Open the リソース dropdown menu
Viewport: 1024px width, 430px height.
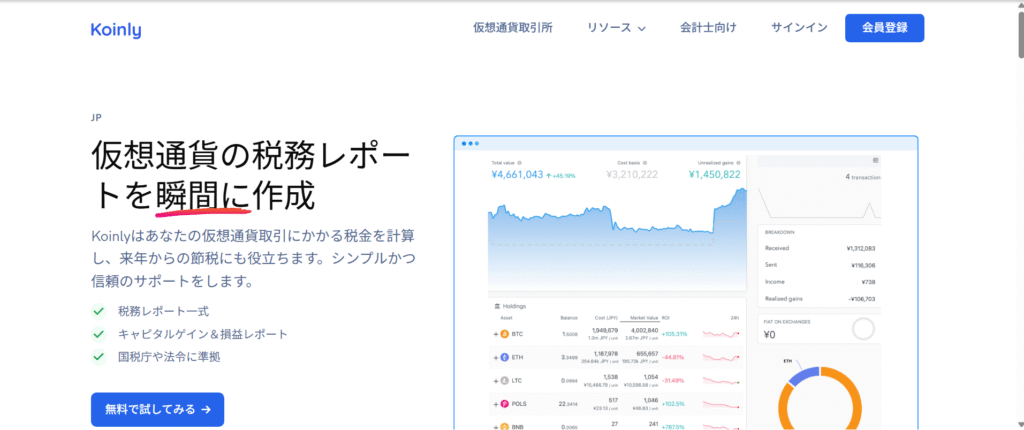(x=616, y=28)
